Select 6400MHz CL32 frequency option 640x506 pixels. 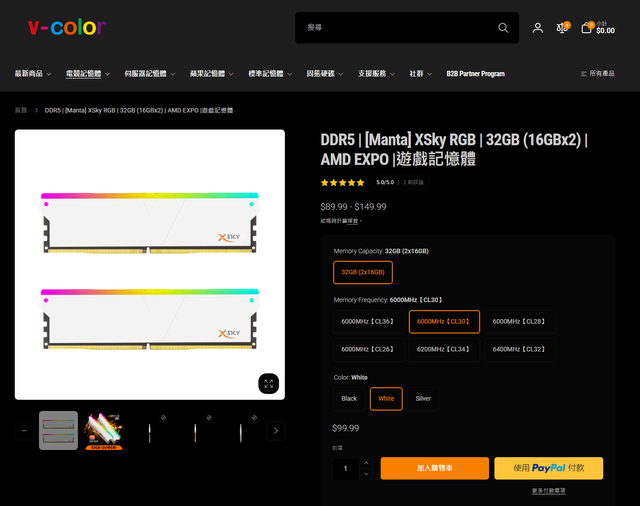pyautogui.click(x=520, y=349)
